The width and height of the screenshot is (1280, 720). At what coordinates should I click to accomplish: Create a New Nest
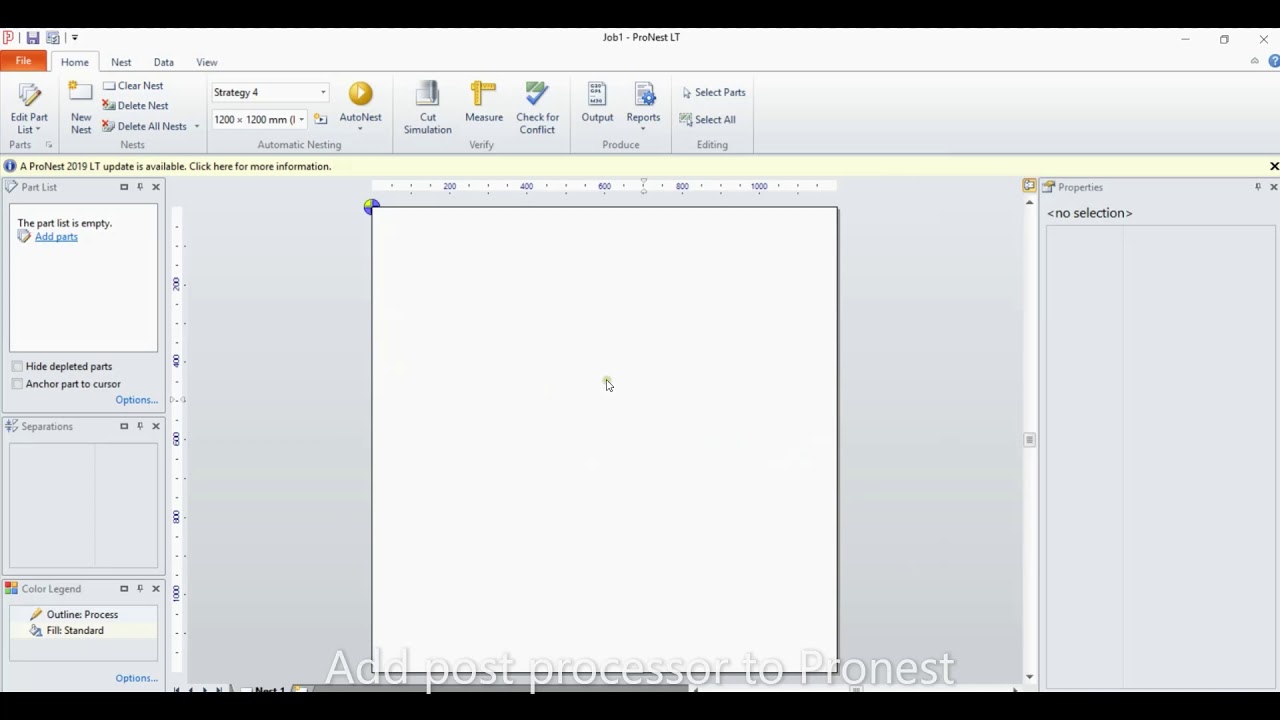[81, 108]
